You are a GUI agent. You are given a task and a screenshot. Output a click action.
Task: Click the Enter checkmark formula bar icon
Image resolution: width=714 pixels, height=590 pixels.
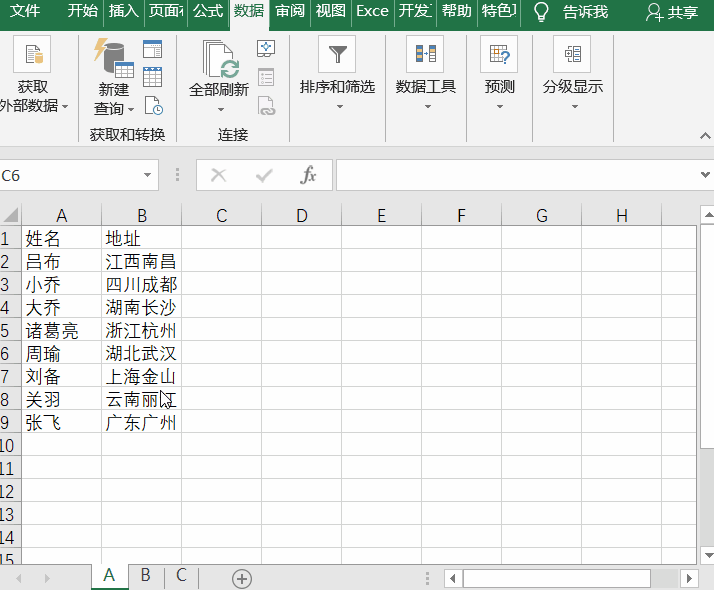click(264, 175)
